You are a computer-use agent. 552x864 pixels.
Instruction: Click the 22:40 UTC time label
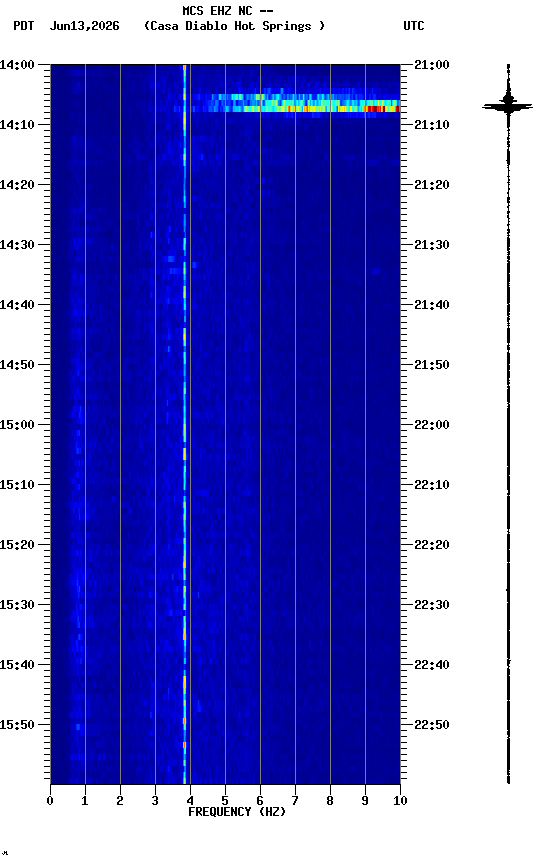point(432,665)
